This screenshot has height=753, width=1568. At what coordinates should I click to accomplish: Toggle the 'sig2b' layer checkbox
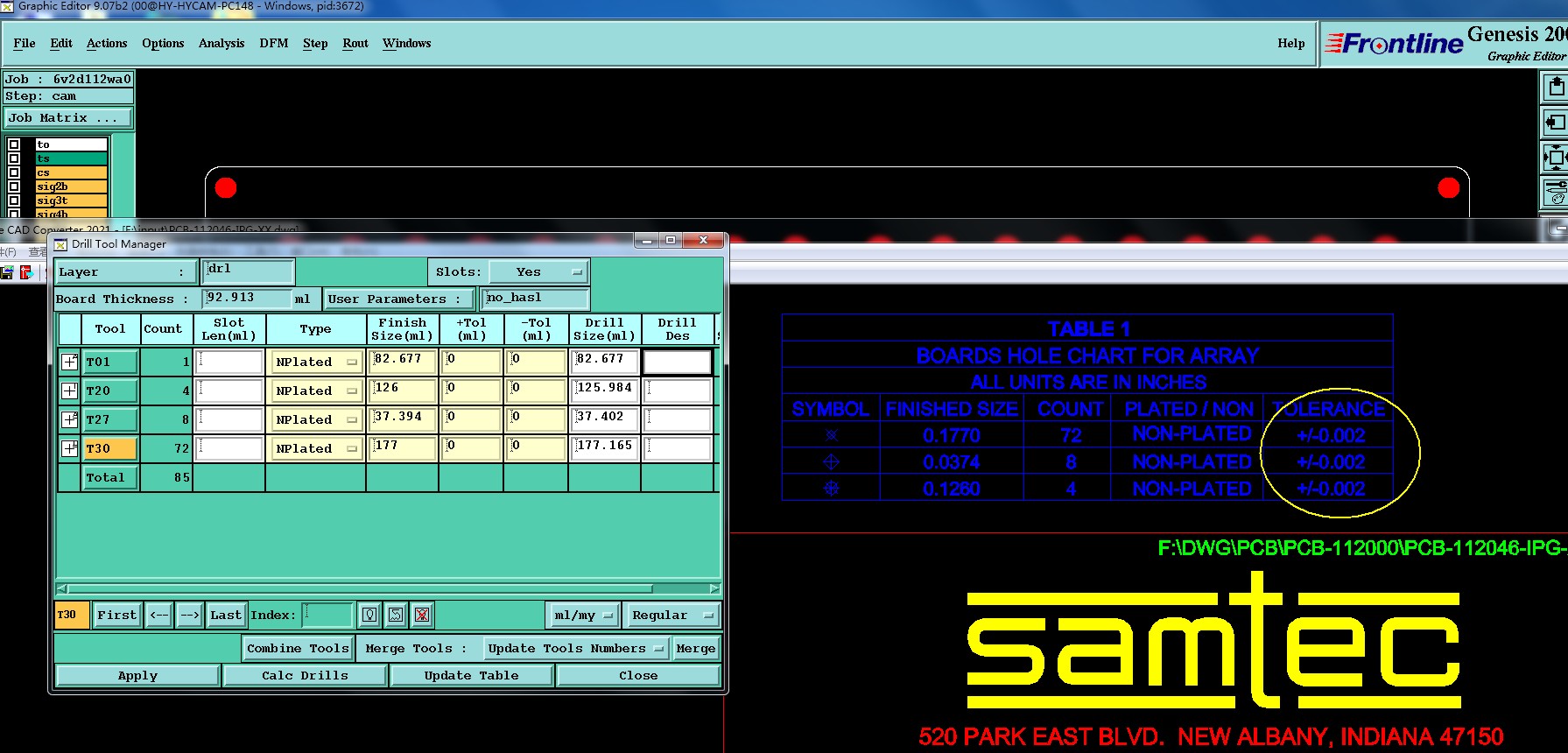pyautogui.click(x=14, y=186)
